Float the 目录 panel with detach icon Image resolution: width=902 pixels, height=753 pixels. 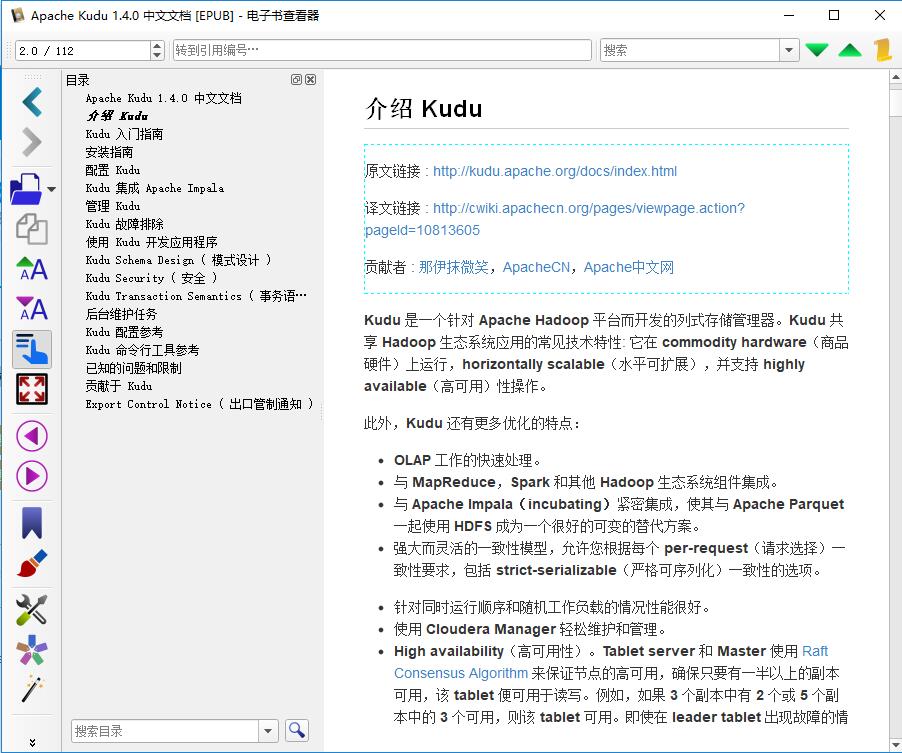296,79
